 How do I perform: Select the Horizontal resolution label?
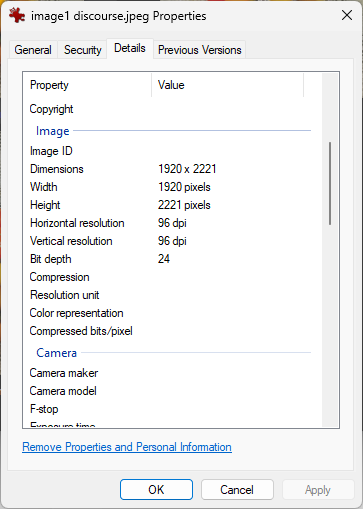pyautogui.click(x=77, y=223)
